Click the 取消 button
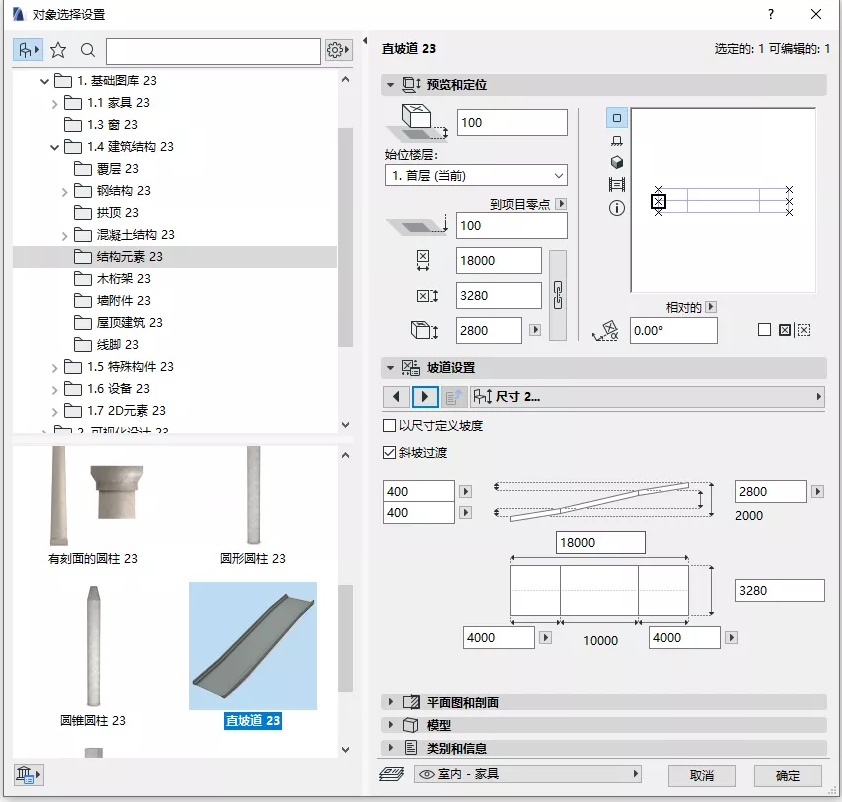The height and width of the screenshot is (802, 842). click(701, 776)
